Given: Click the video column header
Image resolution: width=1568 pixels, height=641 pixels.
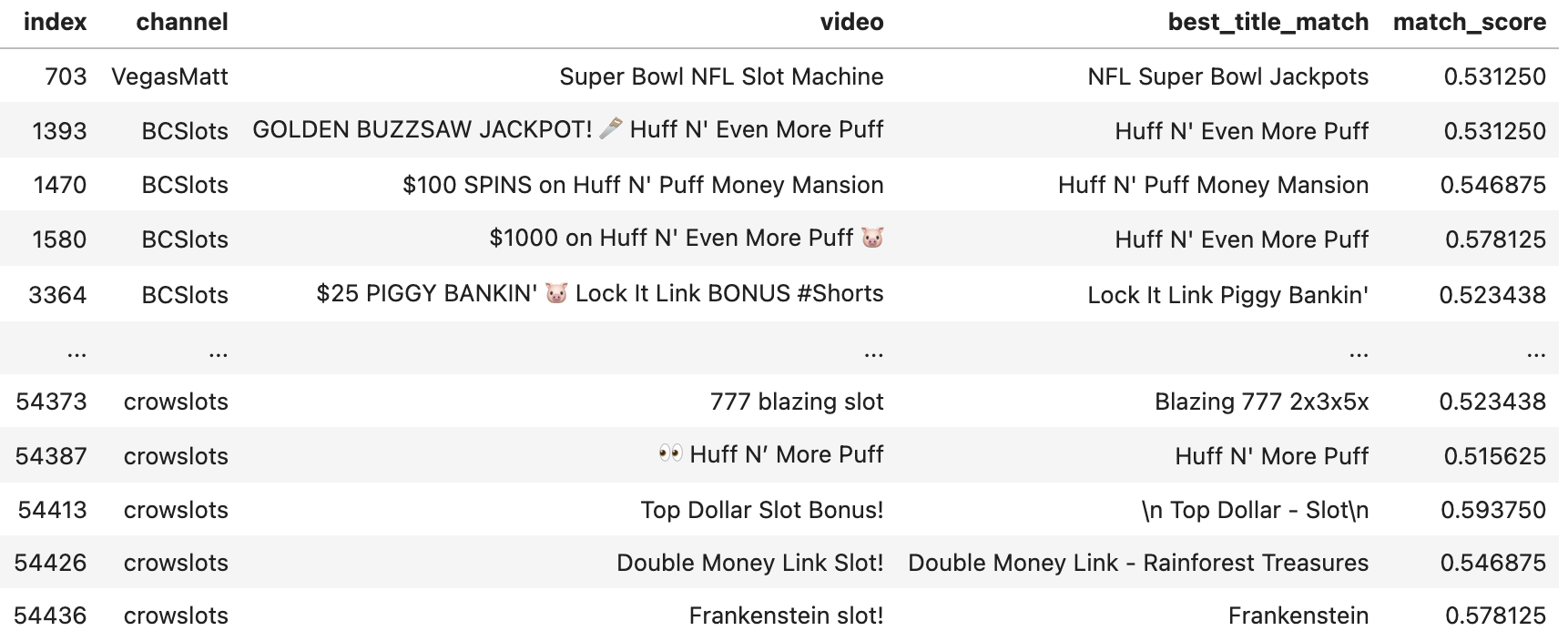Looking at the screenshot, I should click(x=851, y=23).
